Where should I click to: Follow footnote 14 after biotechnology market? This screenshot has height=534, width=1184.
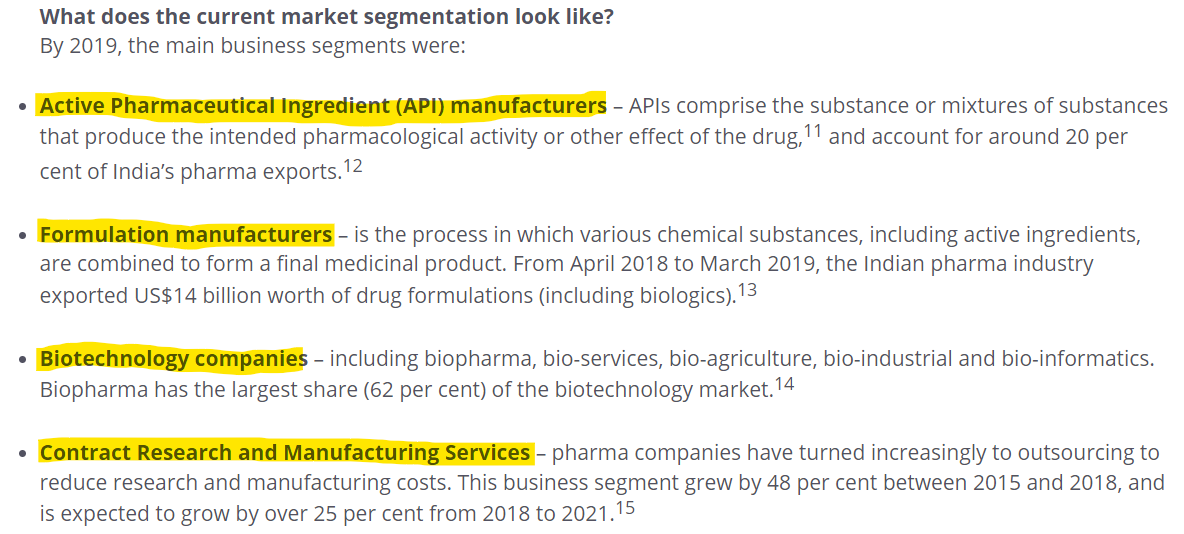(784, 384)
